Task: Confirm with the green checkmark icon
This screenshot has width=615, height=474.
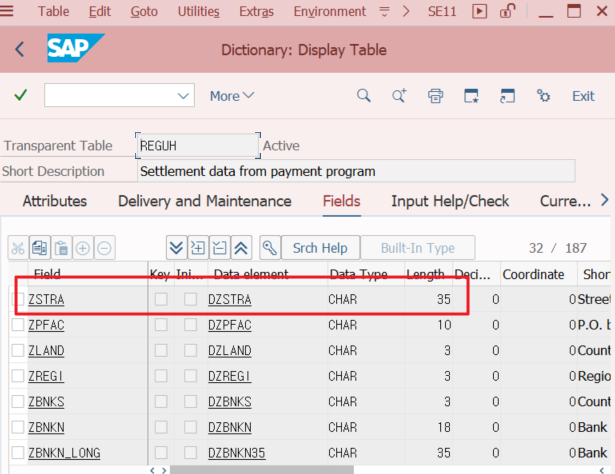Action: point(20,95)
